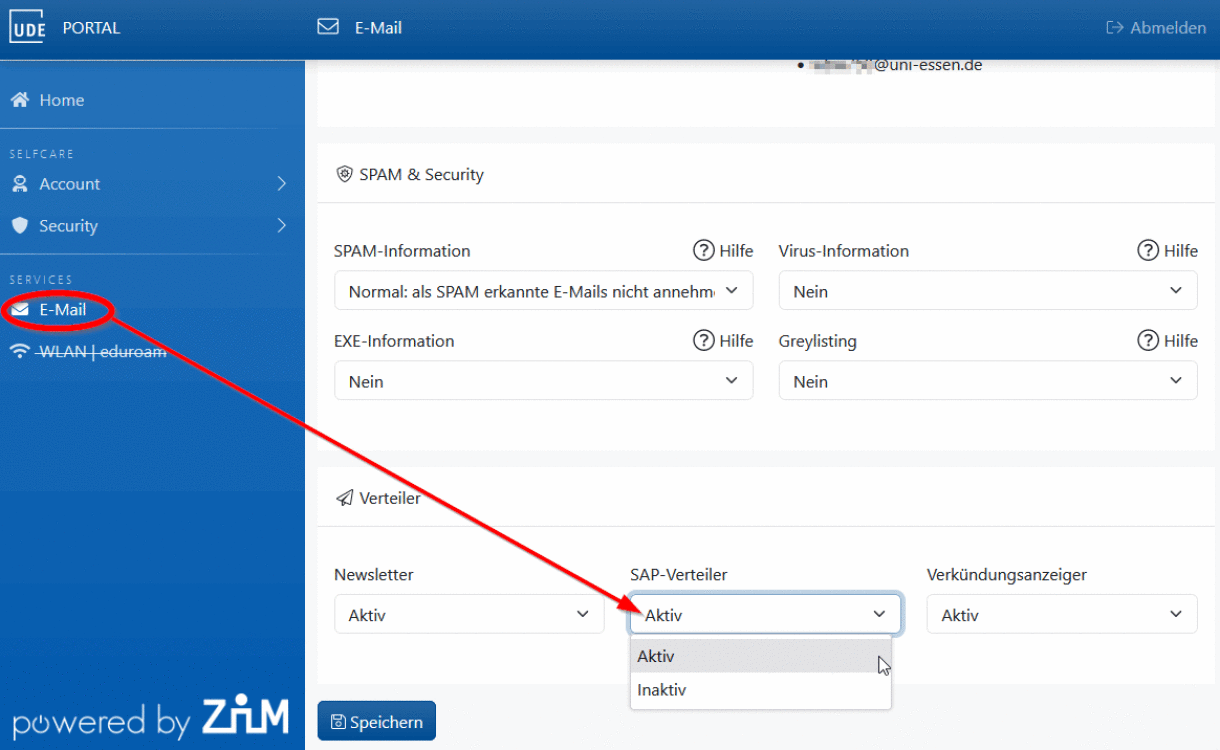Open the Virus-Information dropdown
Screen dimensions: 1220x750
pos(987,291)
